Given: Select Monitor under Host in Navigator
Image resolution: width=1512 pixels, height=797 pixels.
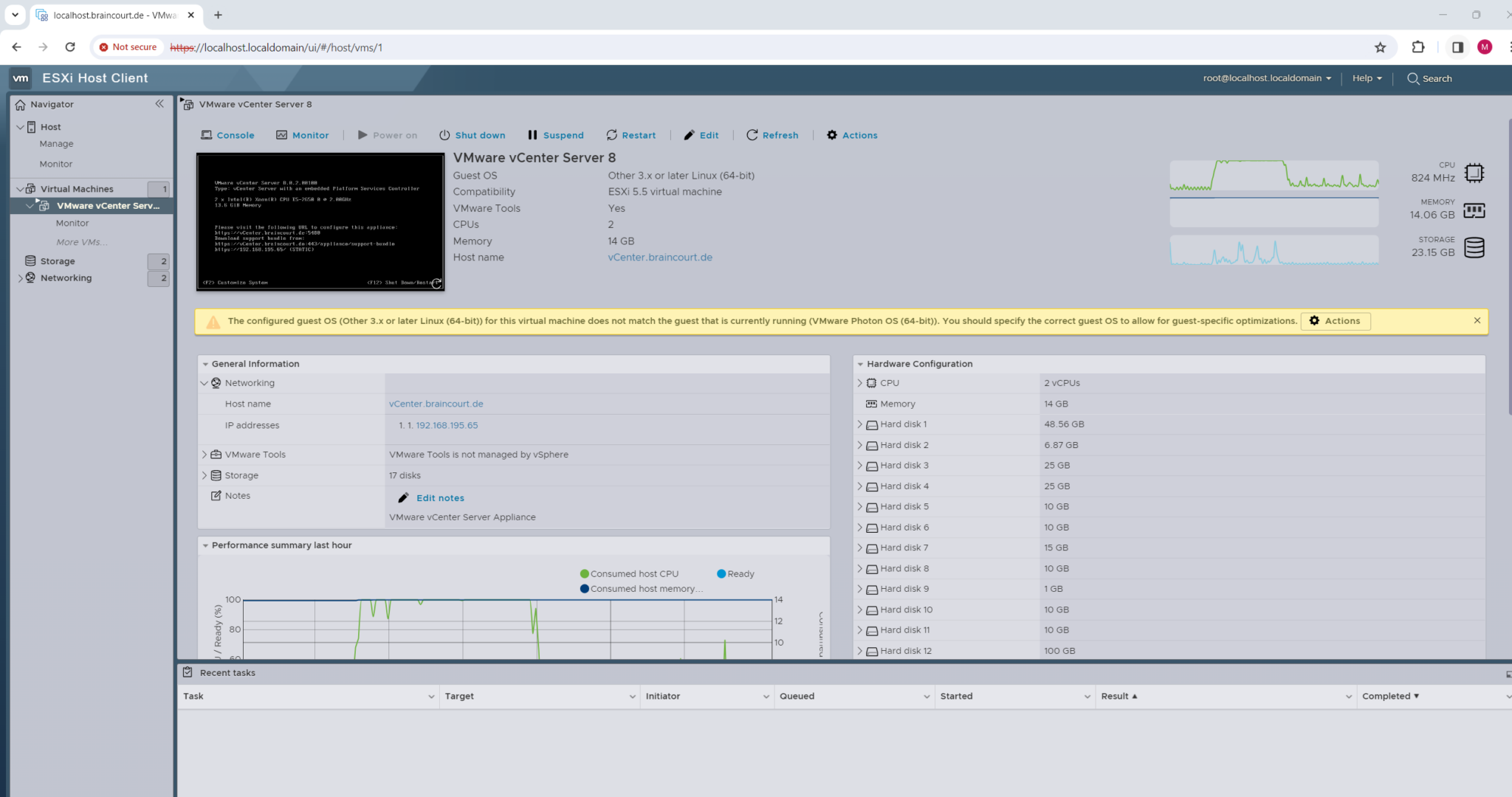Looking at the screenshot, I should coord(56,163).
